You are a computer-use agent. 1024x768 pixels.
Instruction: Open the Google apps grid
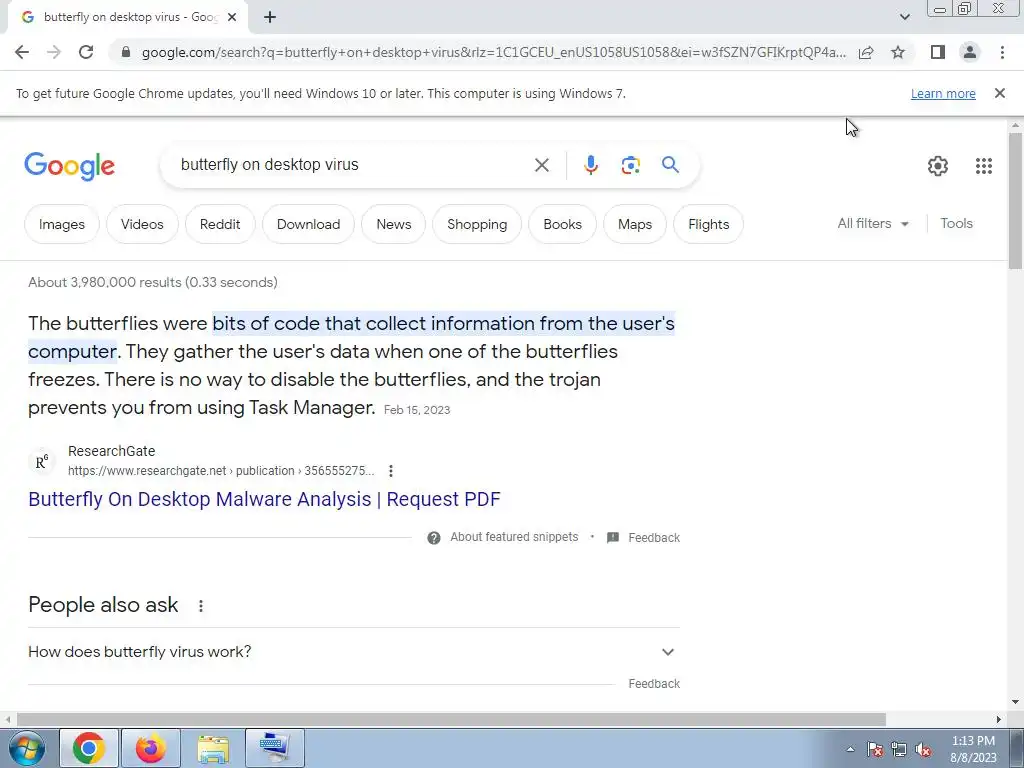(984, 166)
